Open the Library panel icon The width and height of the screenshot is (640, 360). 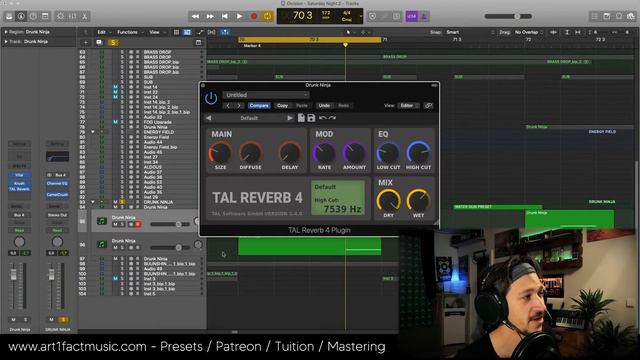9,16
